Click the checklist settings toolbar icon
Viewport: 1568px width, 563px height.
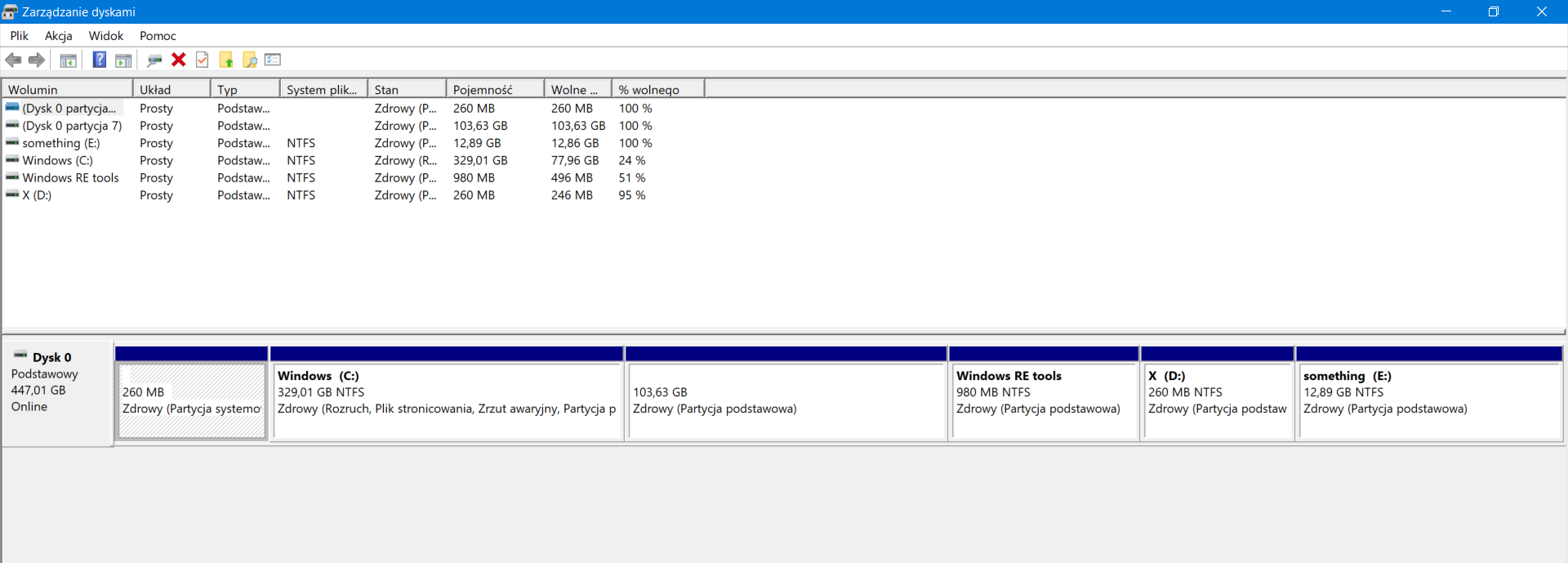[273, 60]
